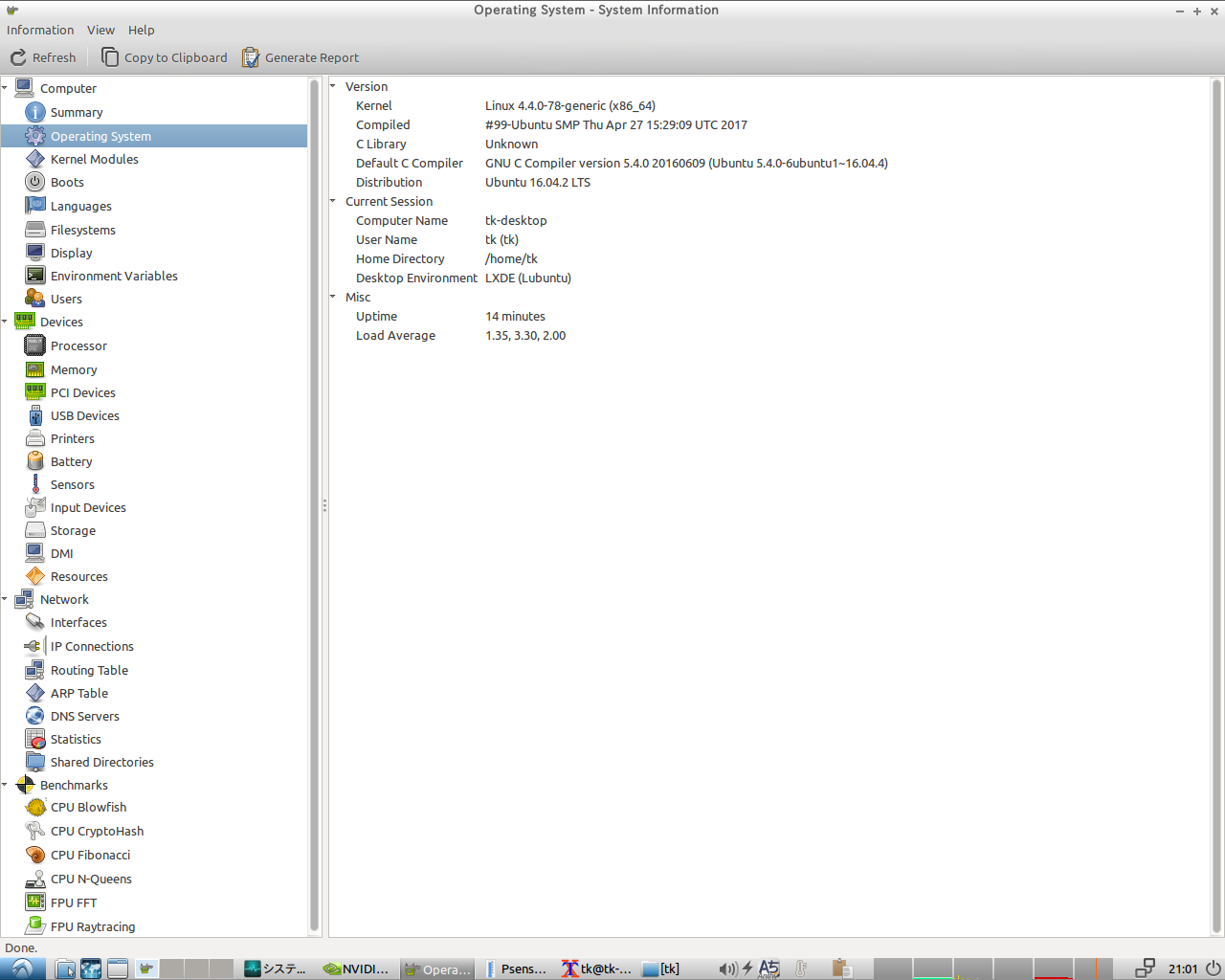Open the DNS Servers icon
Viewport: 1225px width, 980px height.
click(35, 716)
